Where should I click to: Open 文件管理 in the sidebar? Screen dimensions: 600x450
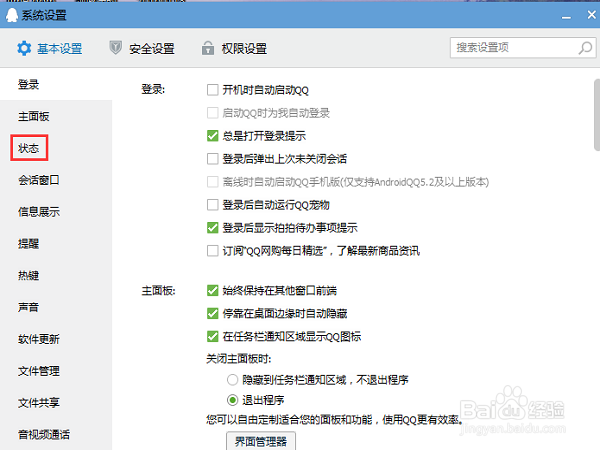point(39,370)
